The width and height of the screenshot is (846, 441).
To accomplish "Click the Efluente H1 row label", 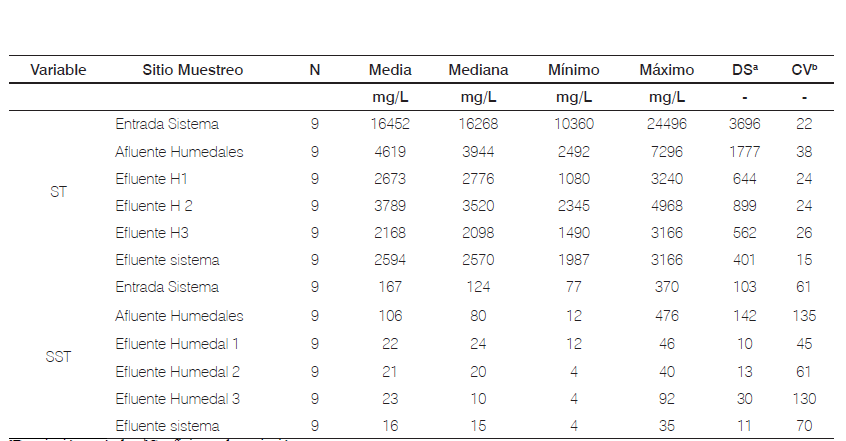I will click(151, 178).
